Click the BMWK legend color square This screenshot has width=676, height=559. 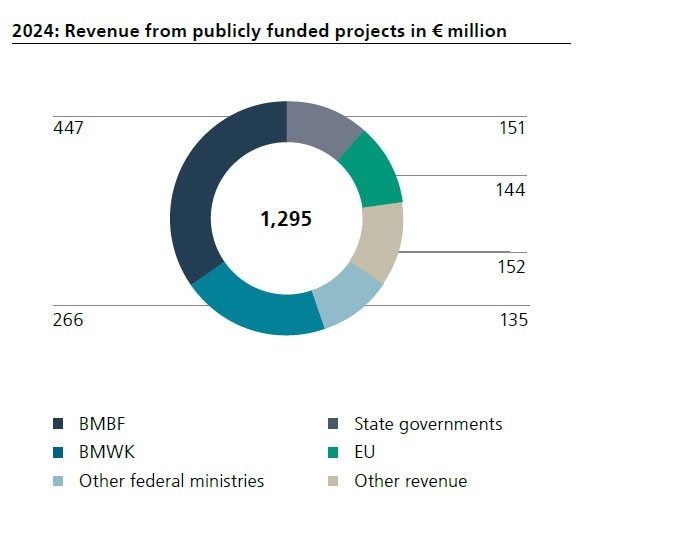(57, 452)
